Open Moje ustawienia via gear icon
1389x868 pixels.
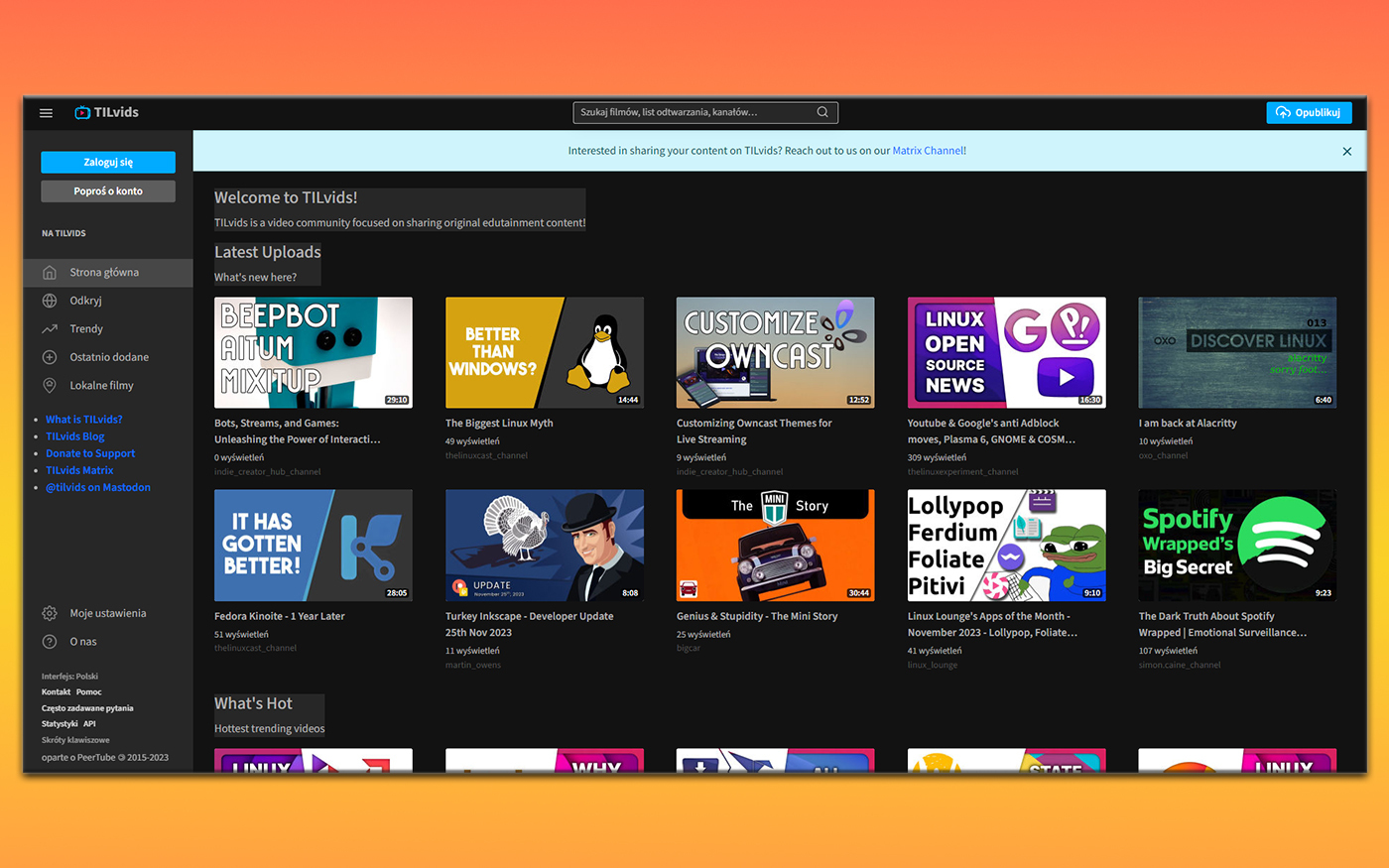[50, 613]
